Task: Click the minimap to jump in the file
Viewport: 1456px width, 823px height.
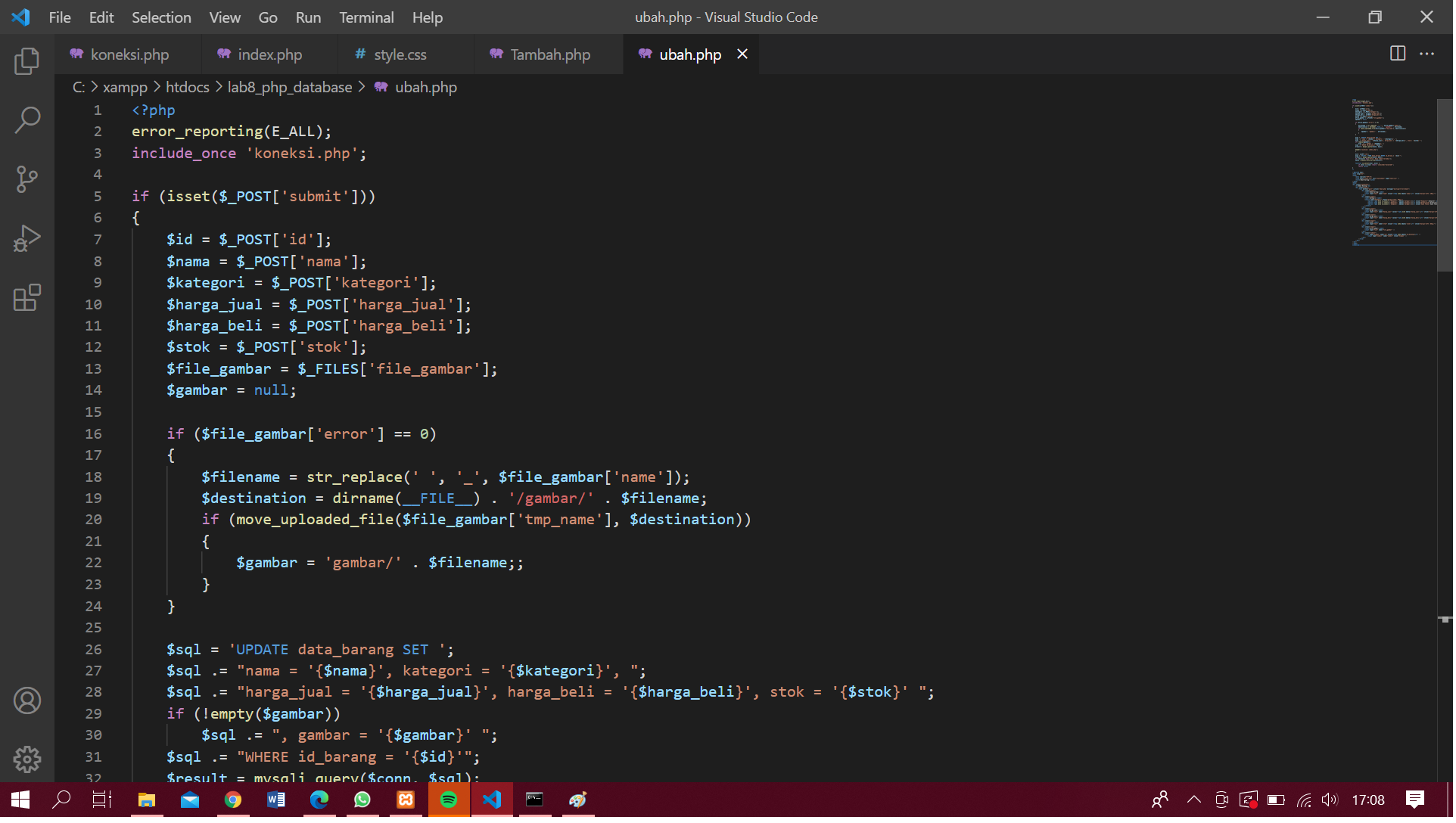Action: (x=1392, y=174)
